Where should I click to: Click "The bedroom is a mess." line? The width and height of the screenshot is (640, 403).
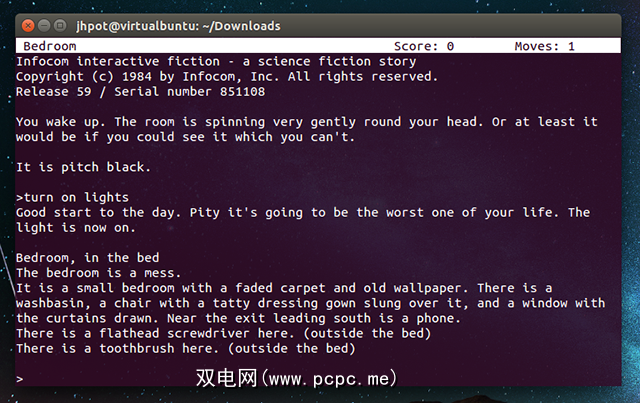pyautogui.click(x=98, y=273)
